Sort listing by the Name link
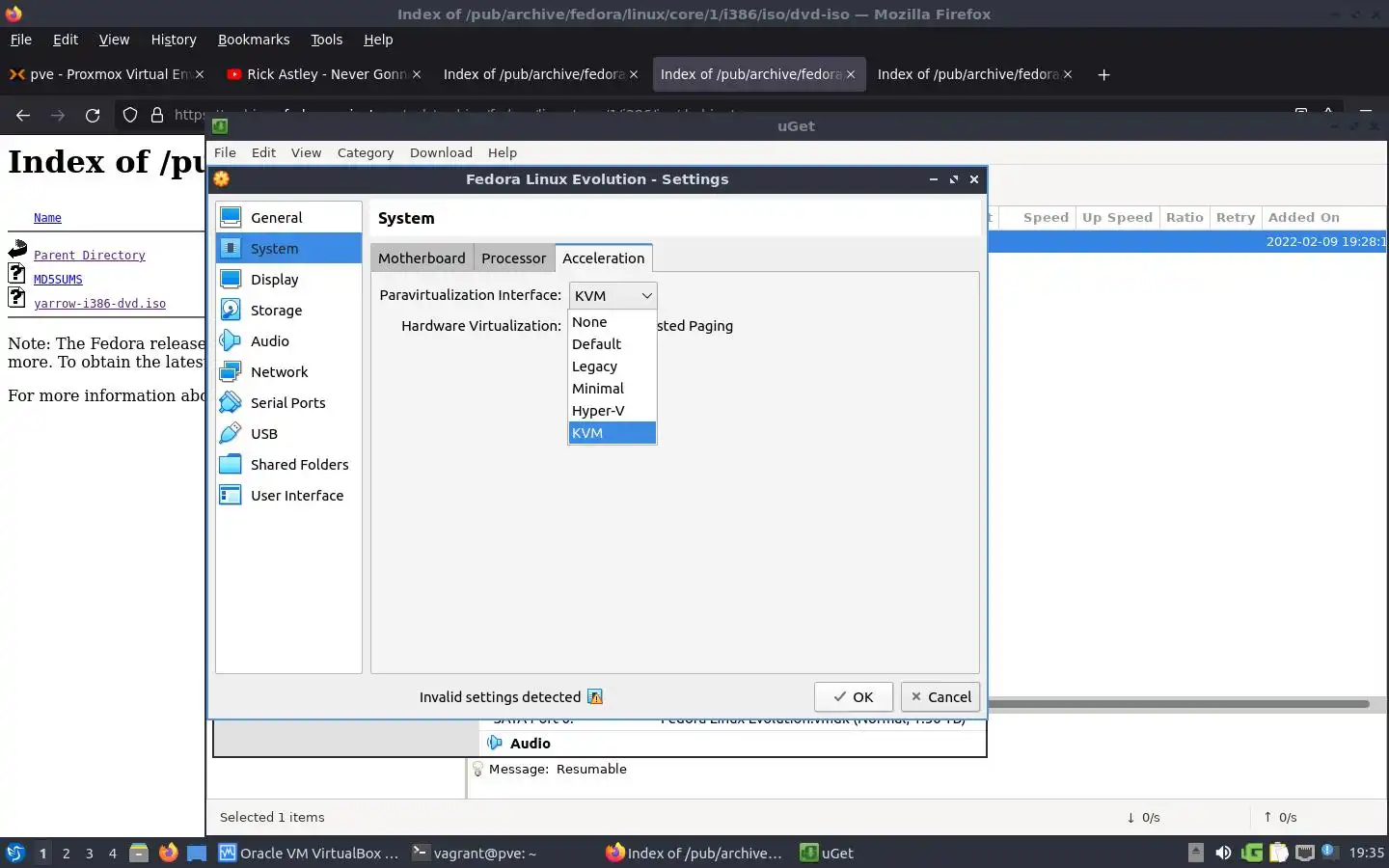Image resolution: width=1389 pixels, height=868 pixels. 47,218
